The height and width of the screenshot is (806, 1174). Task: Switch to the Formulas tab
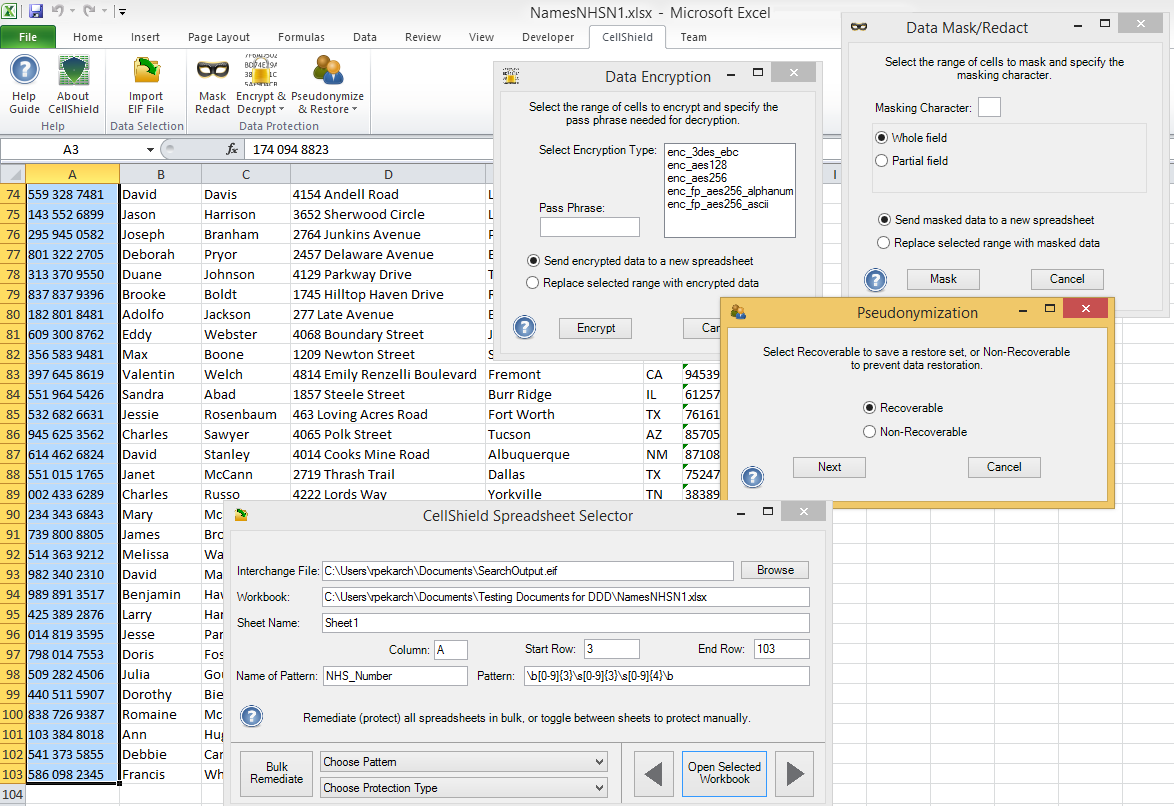301,37
